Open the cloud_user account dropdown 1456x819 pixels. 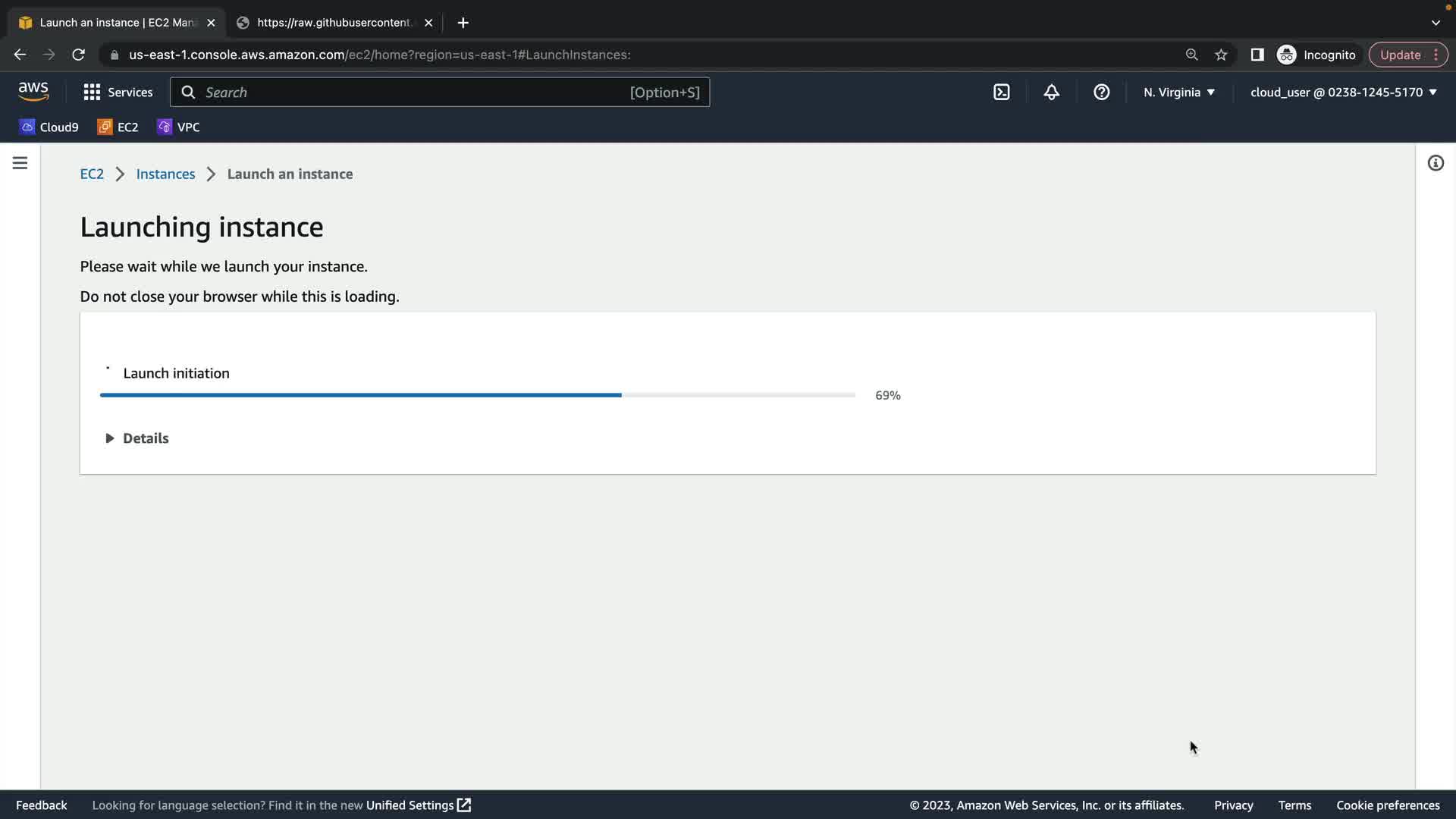pos(1343,93)
